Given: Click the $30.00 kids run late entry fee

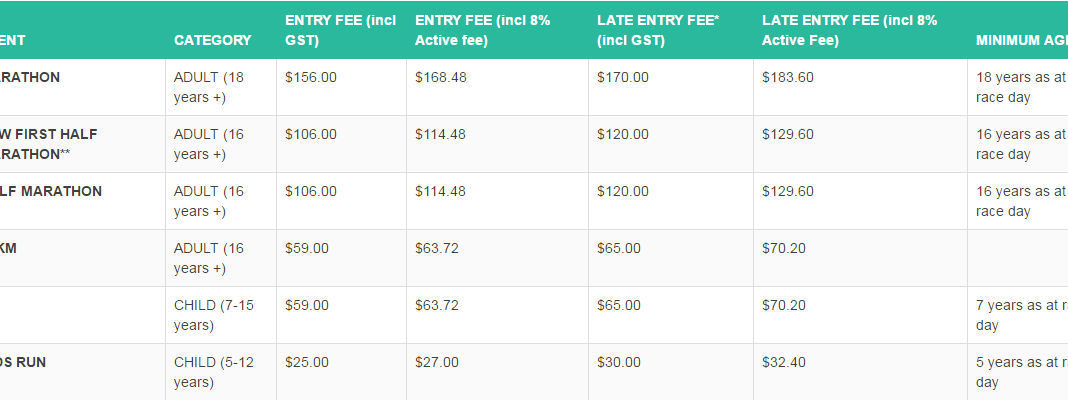Looking at the screenshot, I should coord(618,363).
